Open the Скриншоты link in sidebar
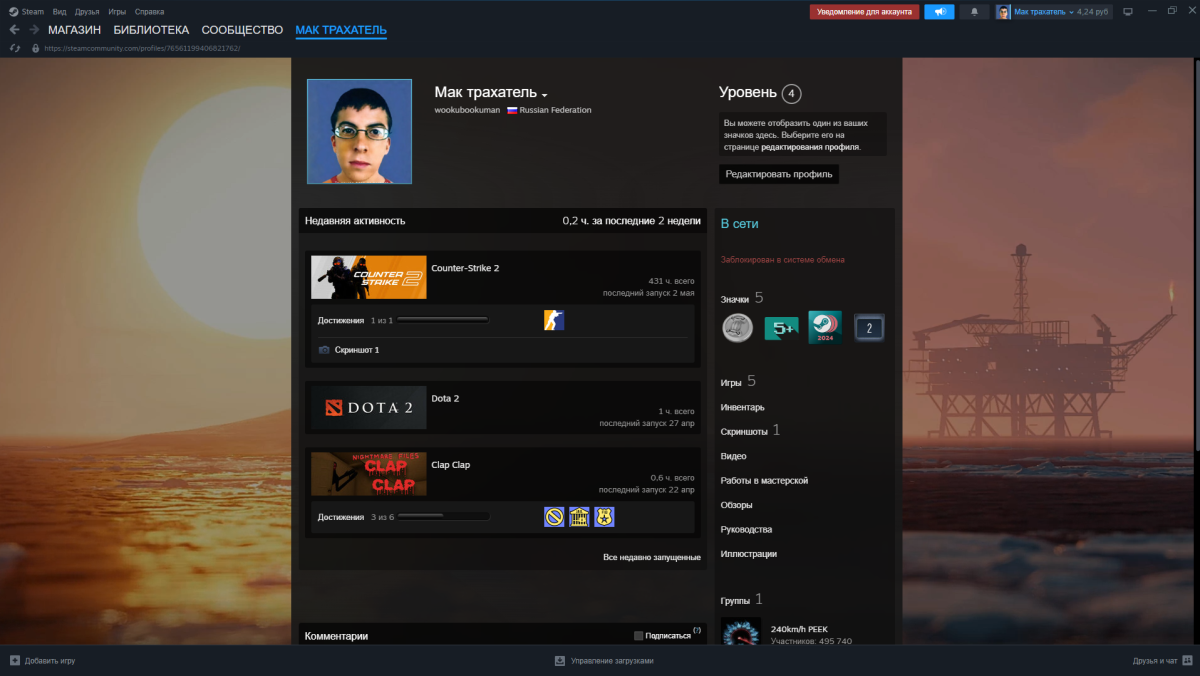The image size is (1200, 676). (744, 431)
